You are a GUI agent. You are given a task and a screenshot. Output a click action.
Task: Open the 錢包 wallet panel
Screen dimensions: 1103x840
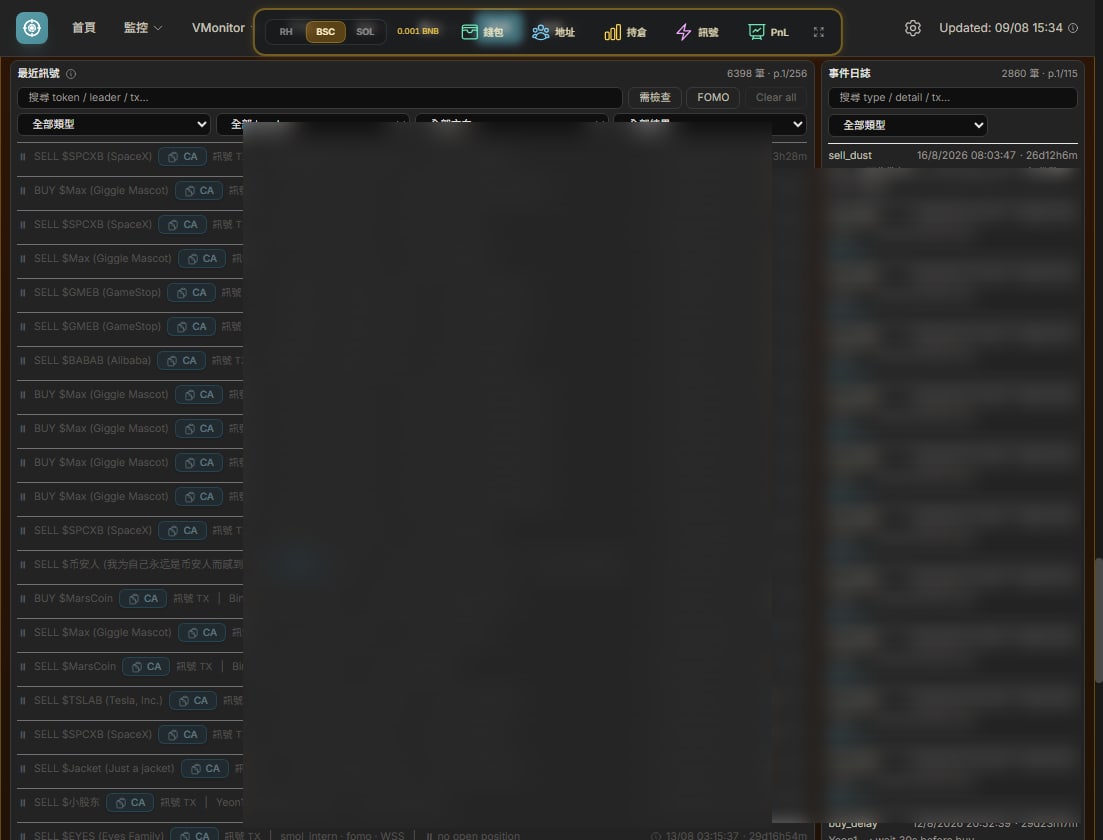(483, 32)
